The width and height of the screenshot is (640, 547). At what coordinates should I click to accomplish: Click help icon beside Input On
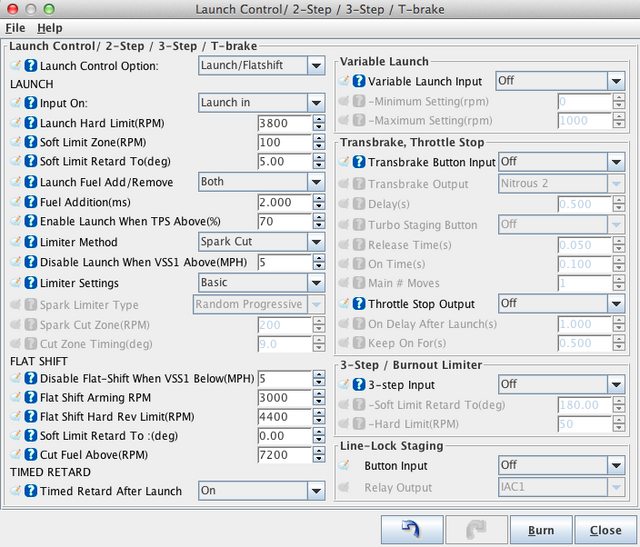(31, 103)
